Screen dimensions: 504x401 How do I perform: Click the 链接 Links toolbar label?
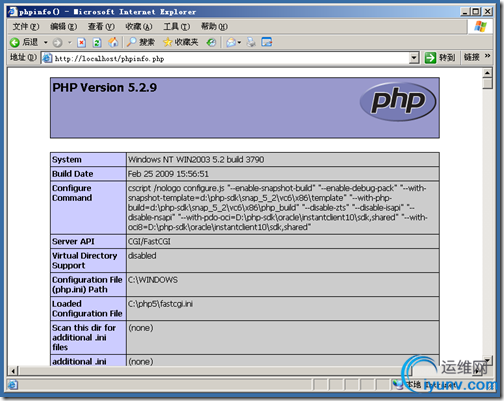[472, 57]
